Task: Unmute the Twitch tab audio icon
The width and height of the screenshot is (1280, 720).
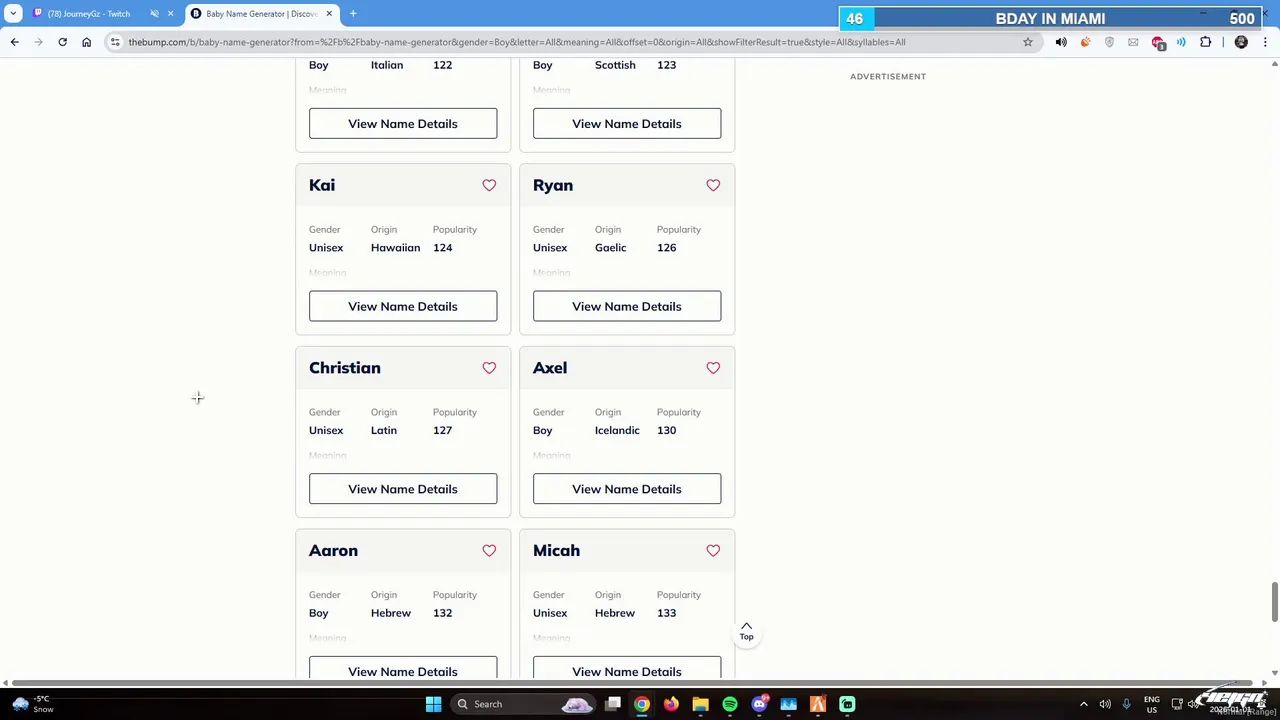Action: [x=154, y=14]
